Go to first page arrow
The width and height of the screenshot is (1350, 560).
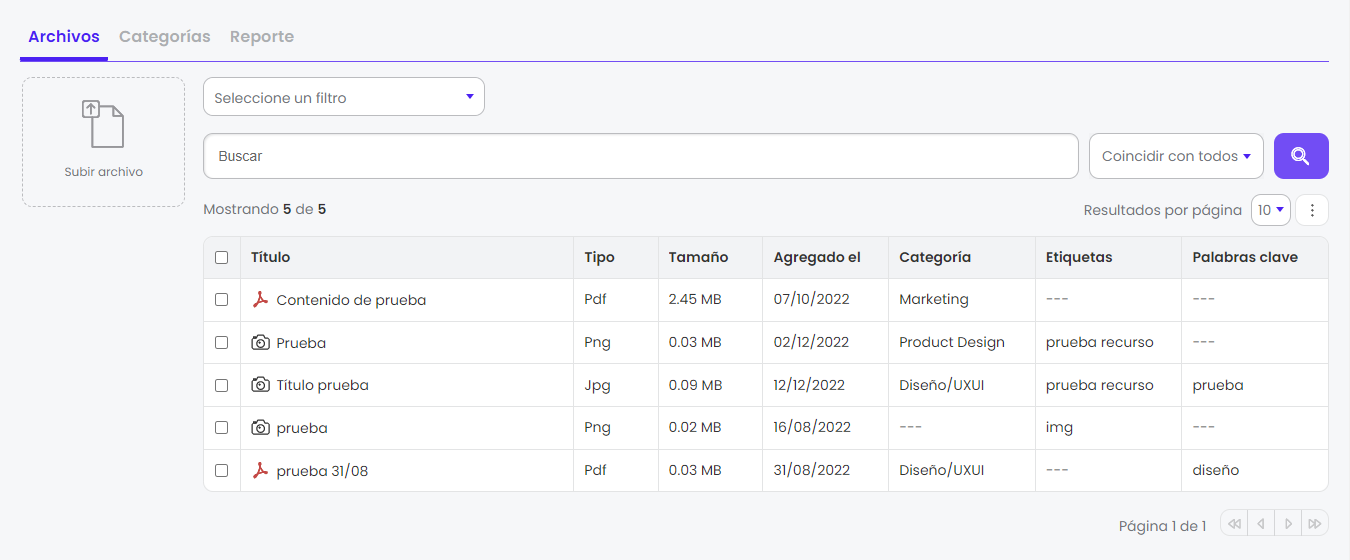coord(1235,523)
